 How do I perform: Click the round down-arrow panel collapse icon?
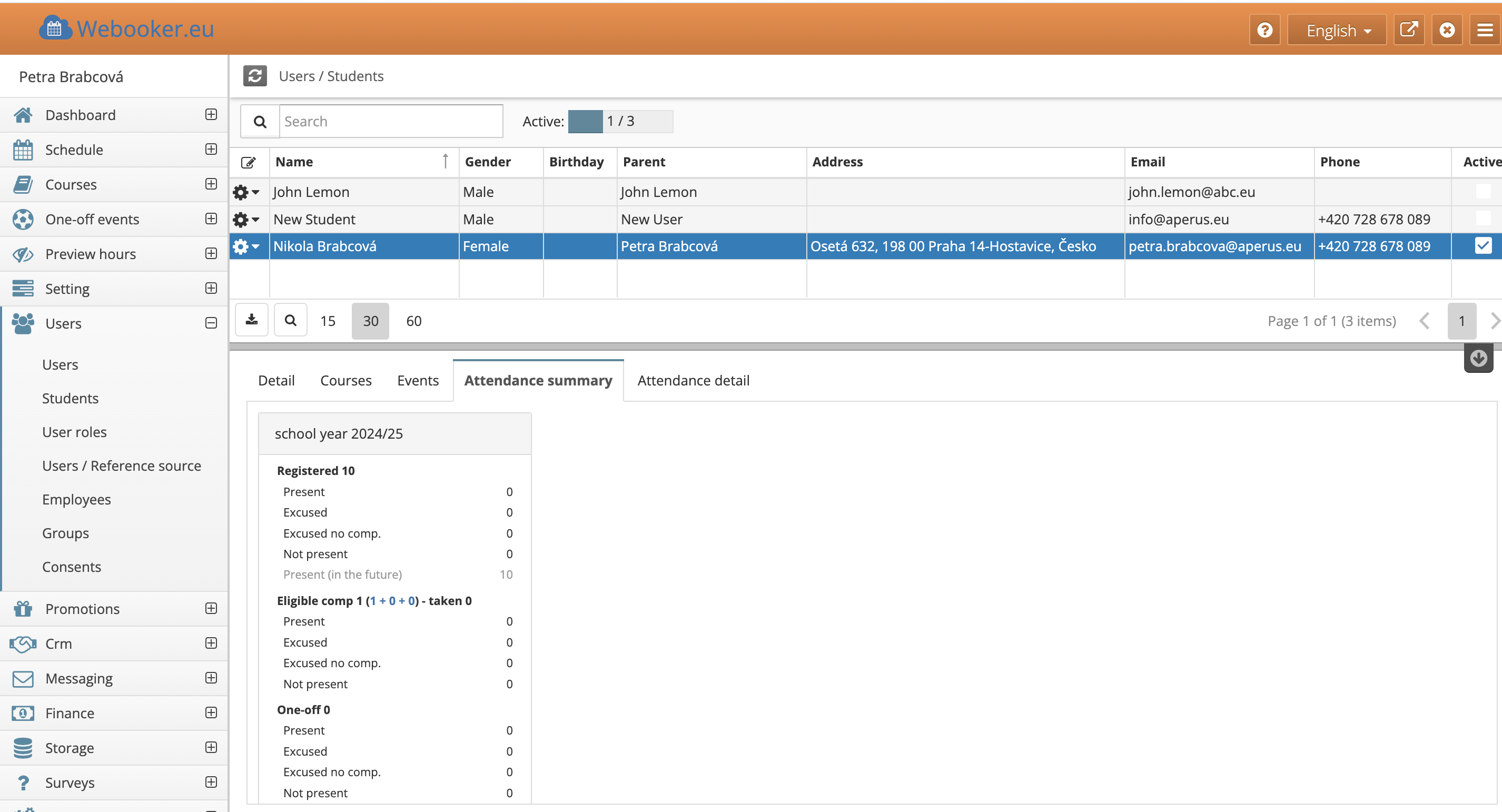pyautogui.click(x=1478, y=359)
